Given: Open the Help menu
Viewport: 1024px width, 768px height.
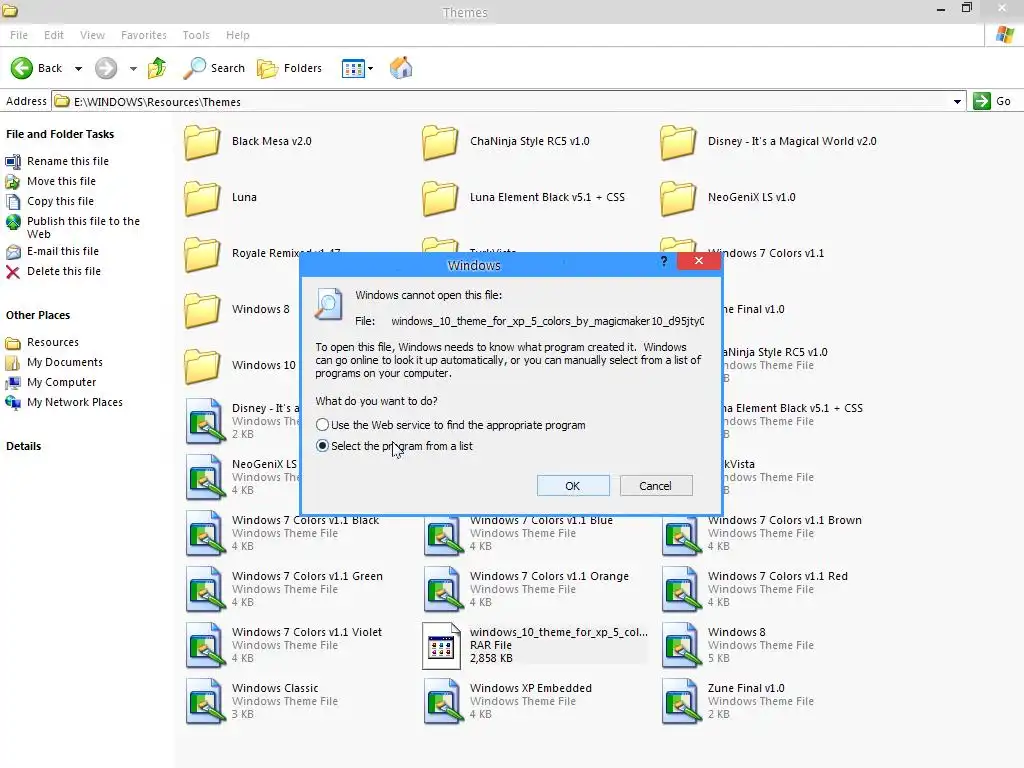Looking at the screenshot, I should 238,35.
